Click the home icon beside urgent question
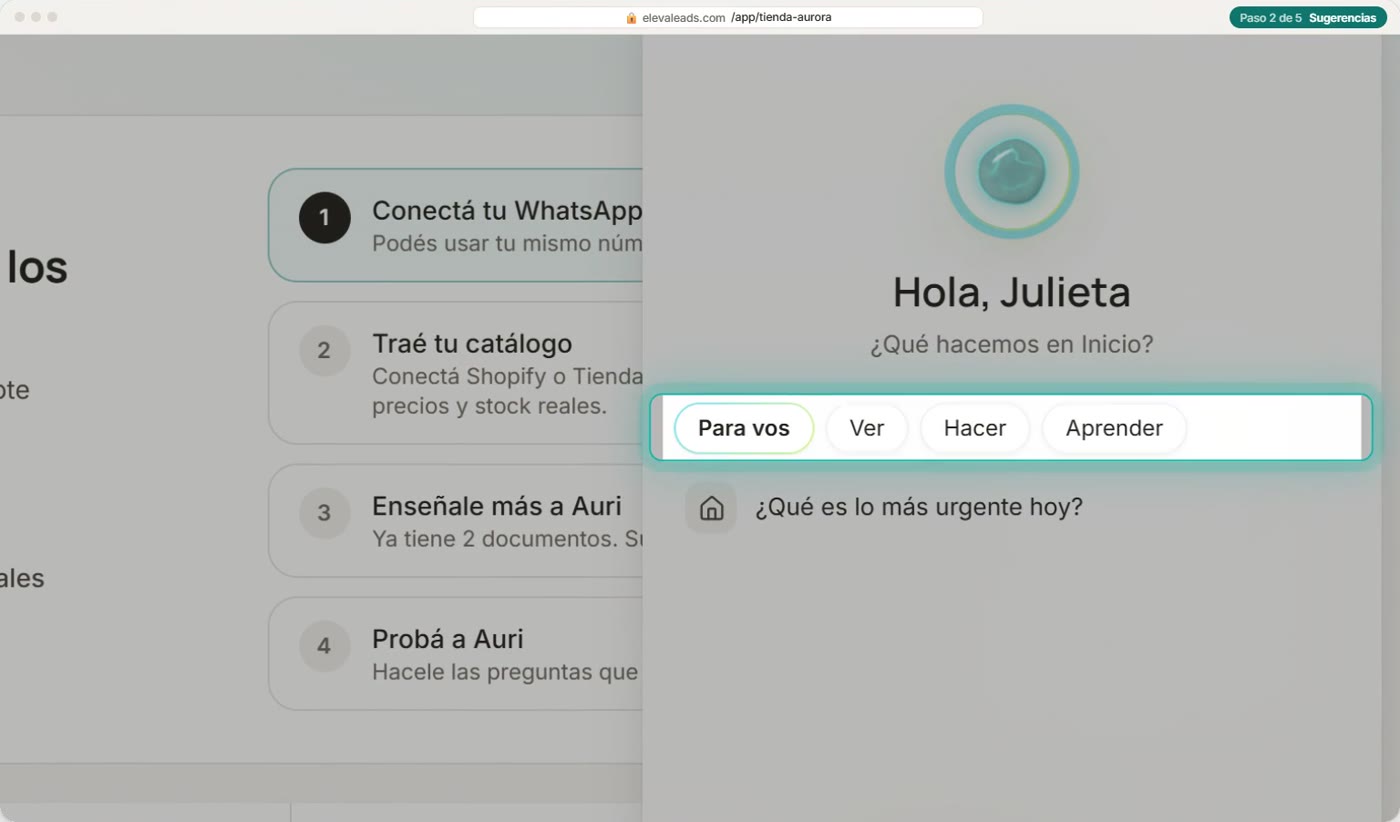This screenshot has height=822, width=1400. click(x=711, y=508)
